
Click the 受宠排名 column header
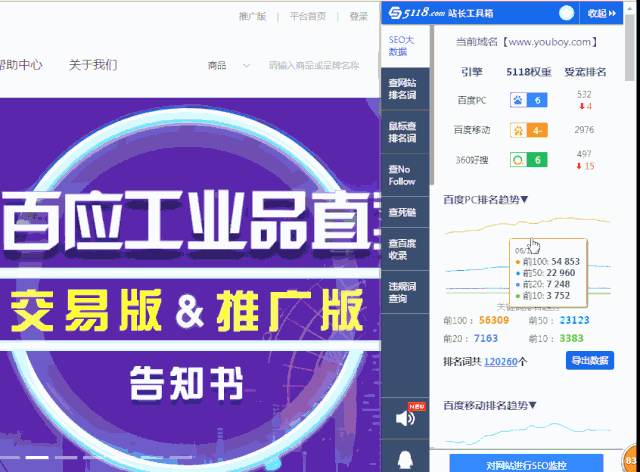585,72
